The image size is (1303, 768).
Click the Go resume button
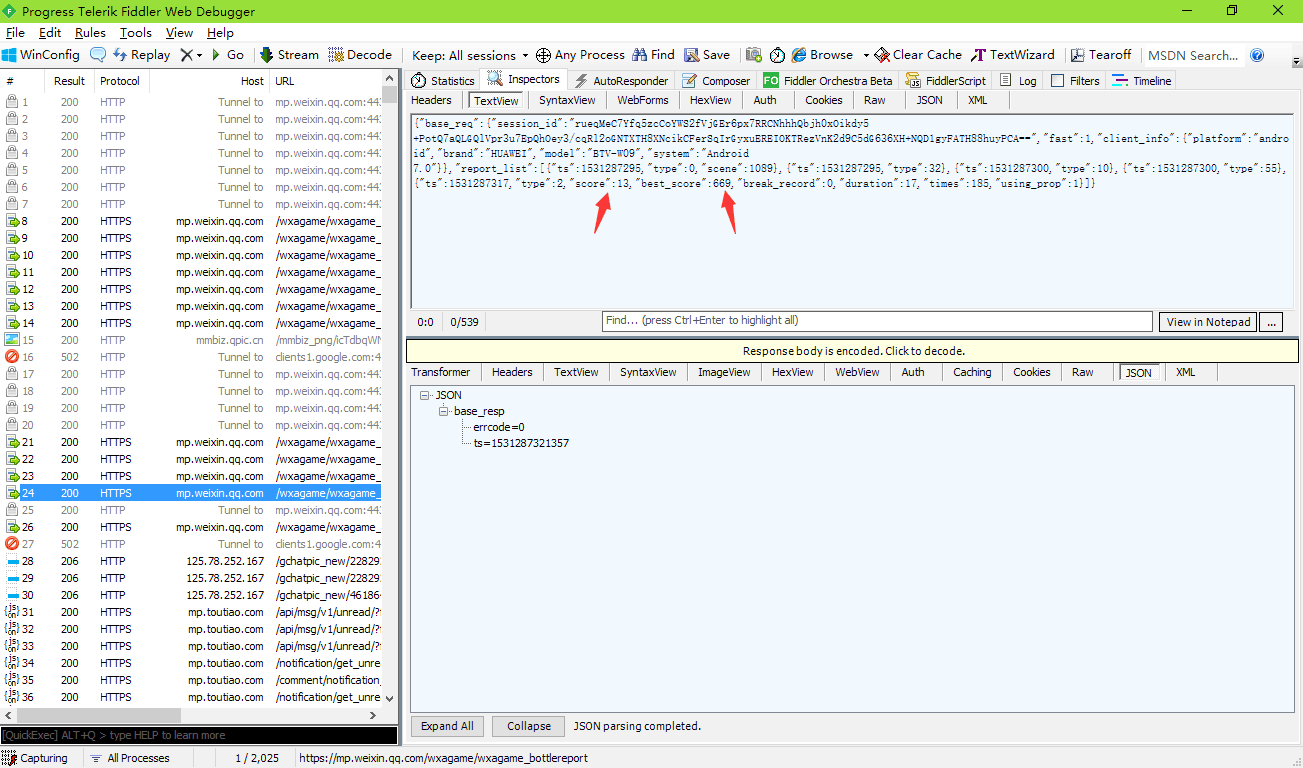[227, 55]
